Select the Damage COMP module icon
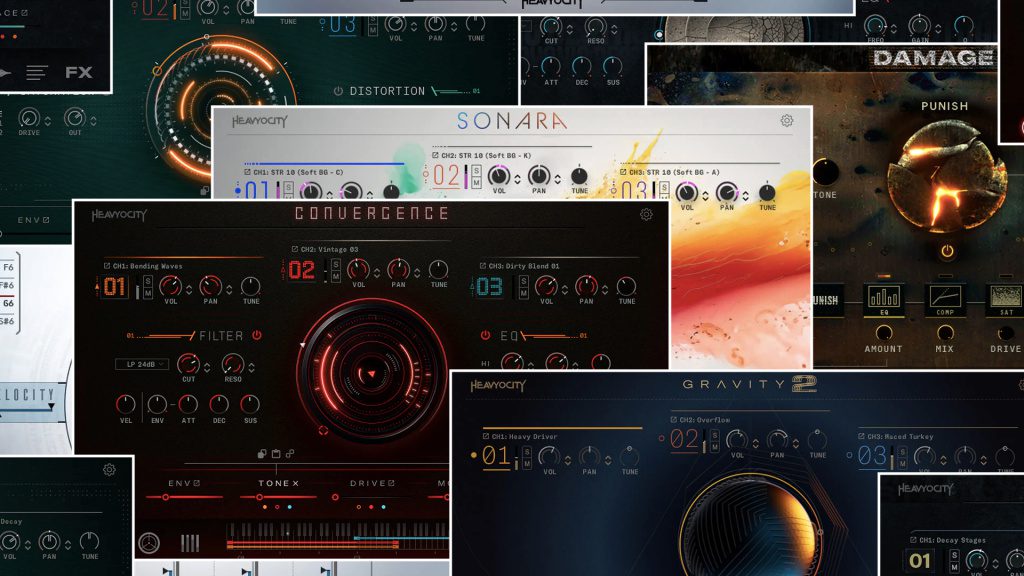 pyautogui.click(x=945, y=300)
